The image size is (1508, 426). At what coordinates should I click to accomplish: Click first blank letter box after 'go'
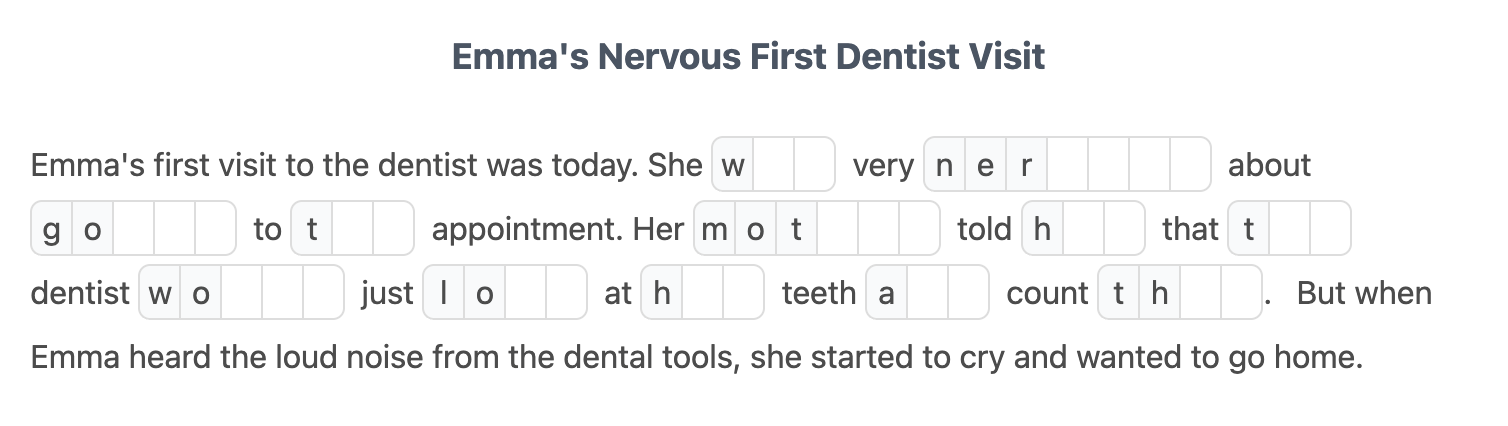pos(134,229)
